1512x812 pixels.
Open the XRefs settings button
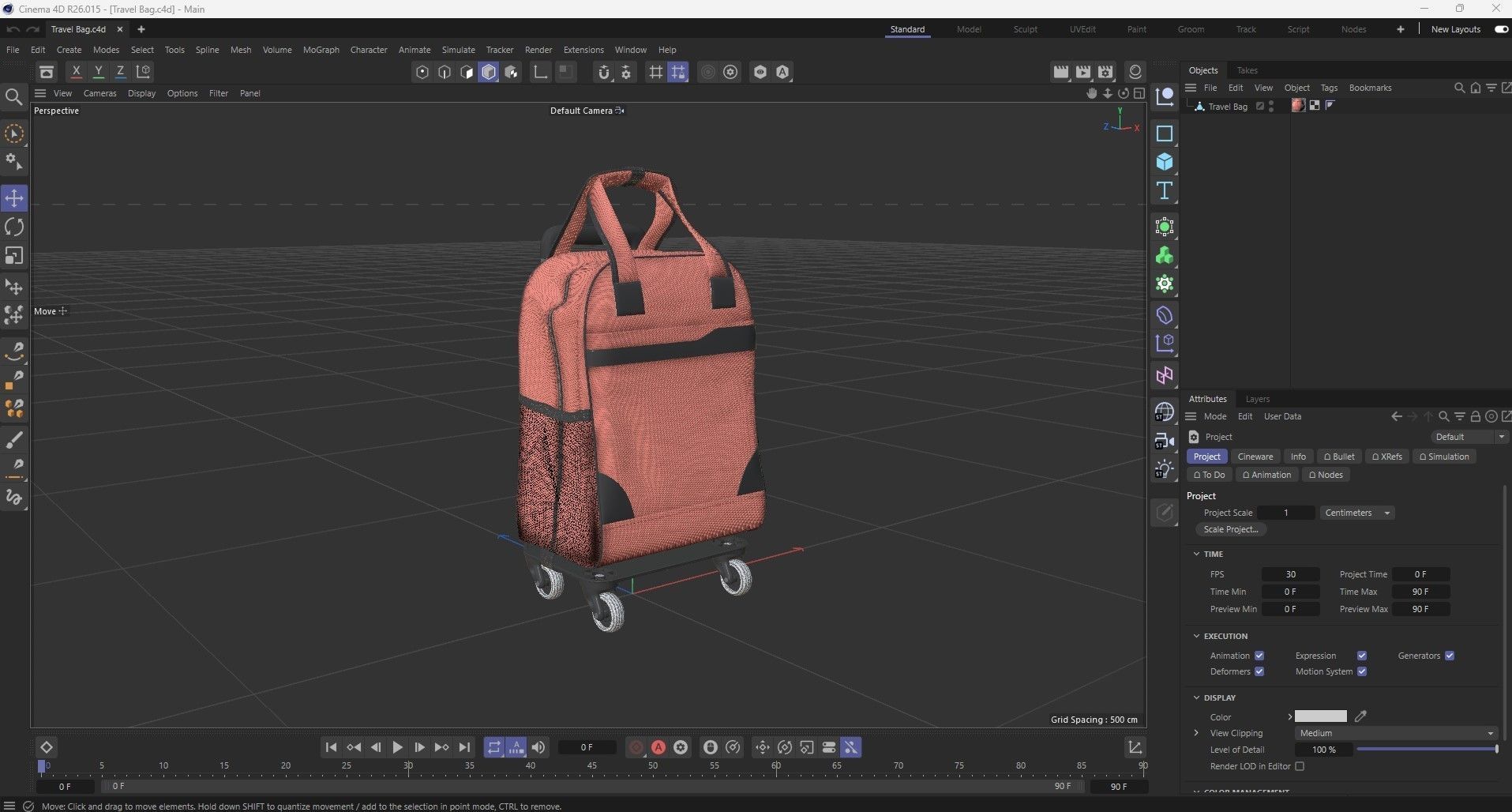1387,457
